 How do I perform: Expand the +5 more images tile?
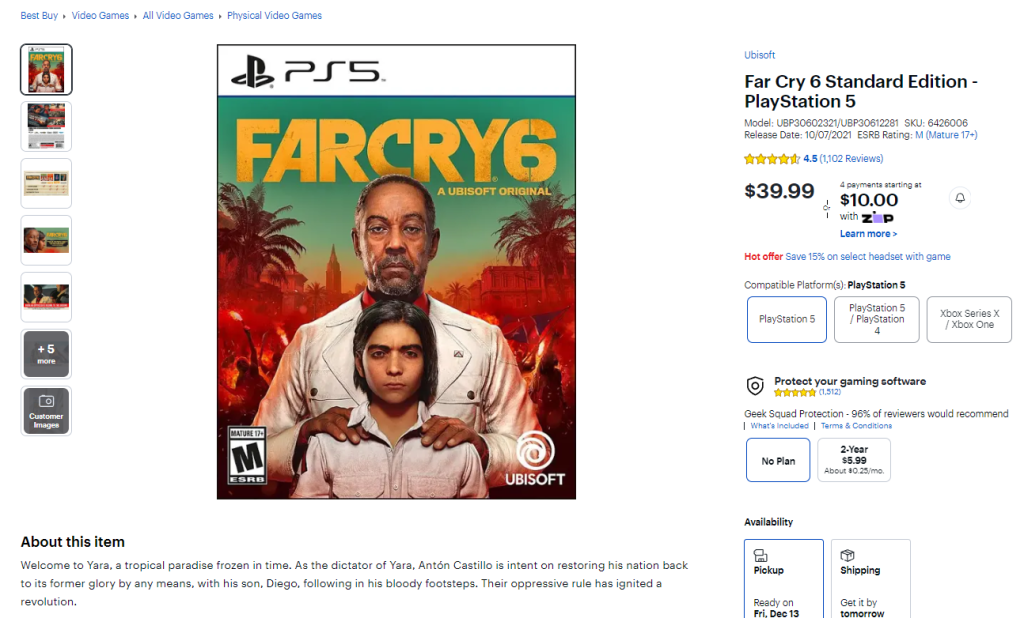(46, 354)
